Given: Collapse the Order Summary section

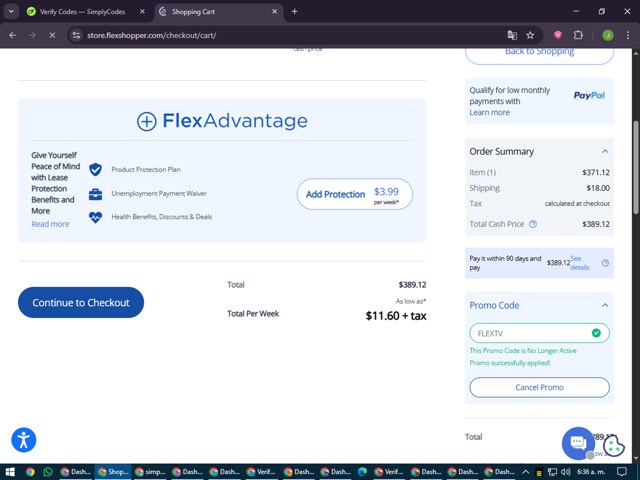Looking at the screenshot, I should pyautogui.click(x=605, y=151).
